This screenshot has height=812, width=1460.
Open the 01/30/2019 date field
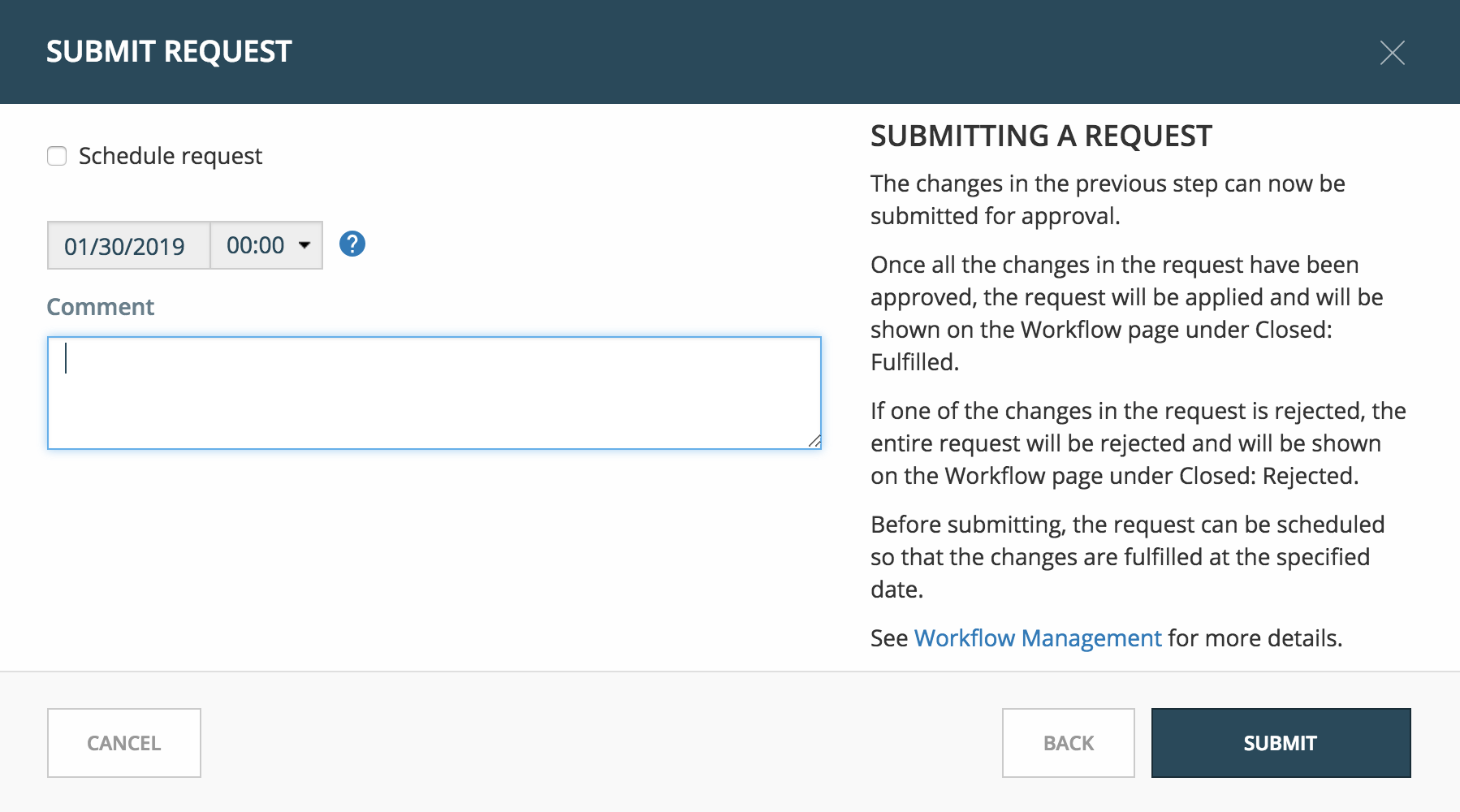128,245
